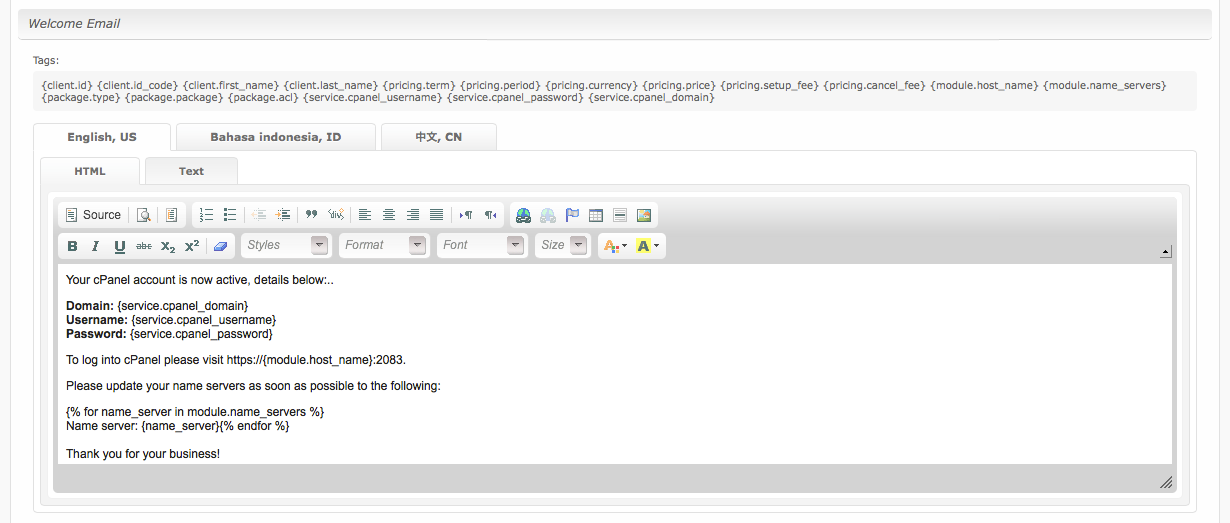Toggle Superscript formatting
This screenshot has height=523, width=1230.
click(x=192, y=245)
